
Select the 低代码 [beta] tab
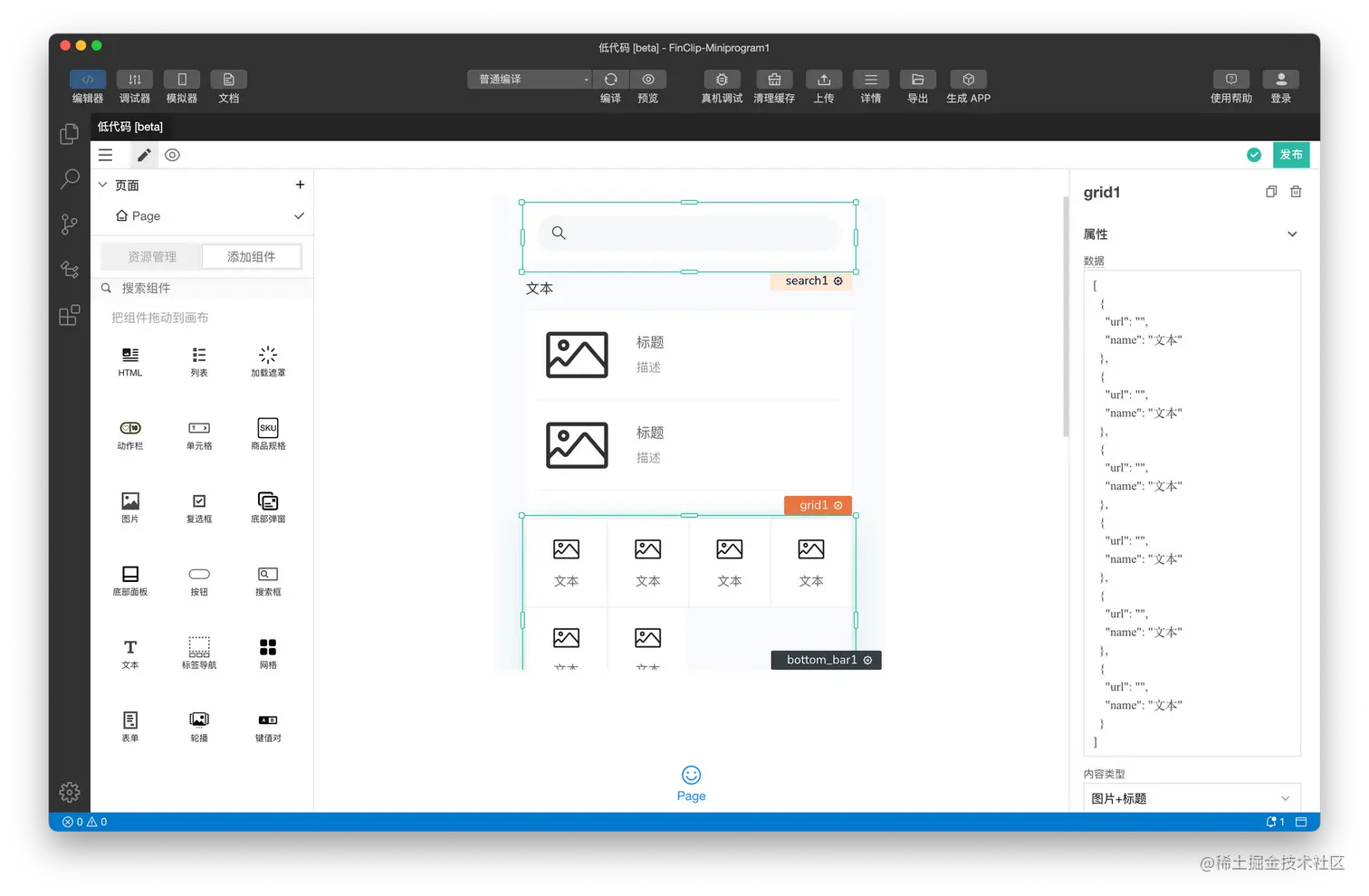(x=130, y=127)
